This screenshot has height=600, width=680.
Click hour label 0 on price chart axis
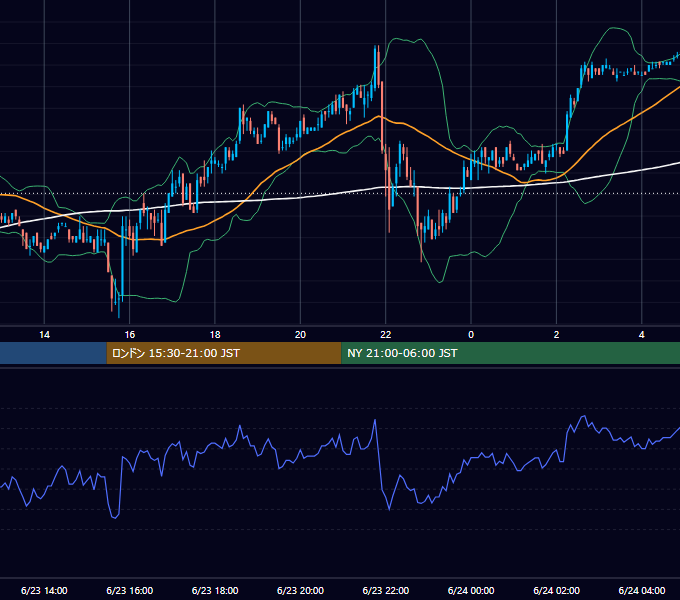pos(471,335)
